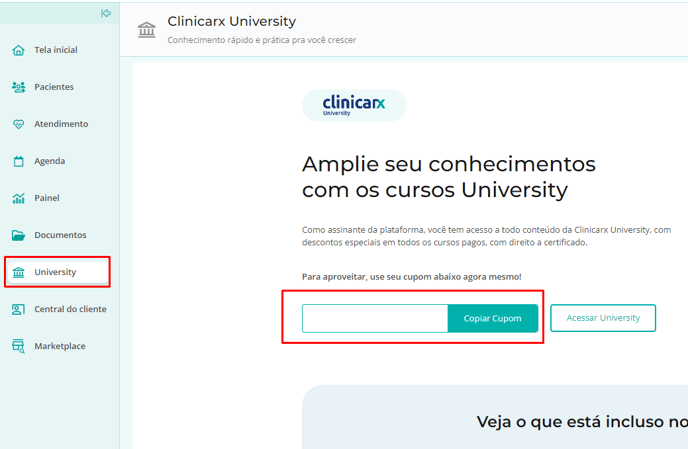Image resolution: width=688 pixels, height=449 pixels.
Task: Click the Agenda calendar icon
Action: point(18,161)
